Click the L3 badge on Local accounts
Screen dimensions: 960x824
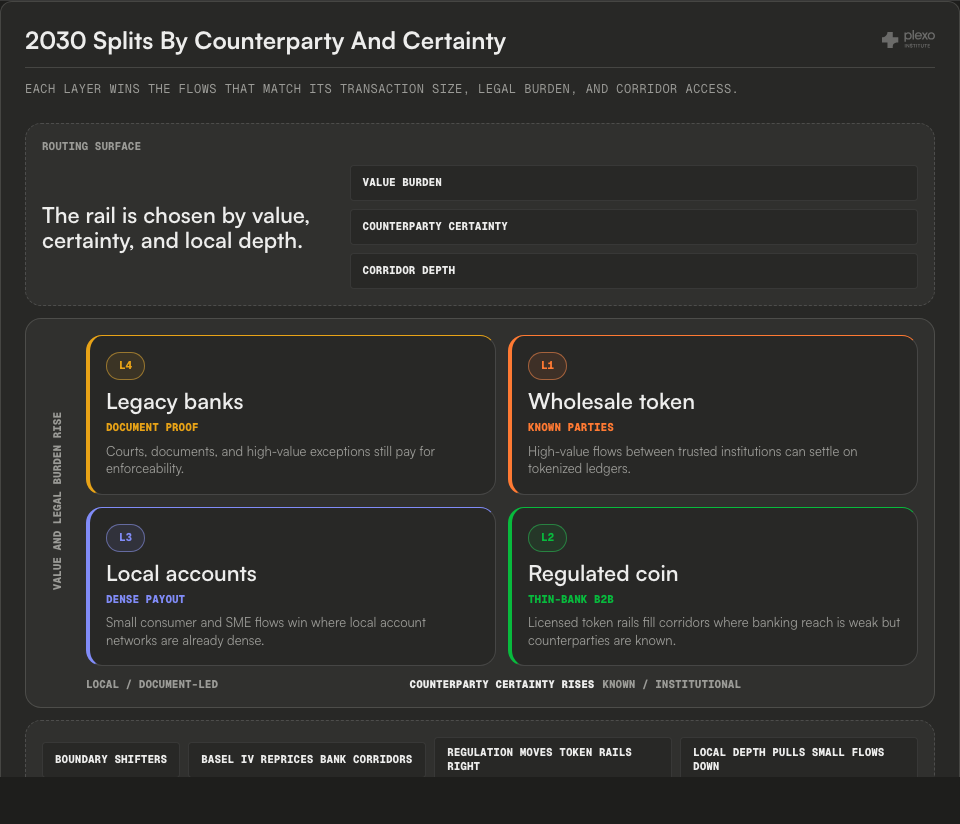coord(126,538)
